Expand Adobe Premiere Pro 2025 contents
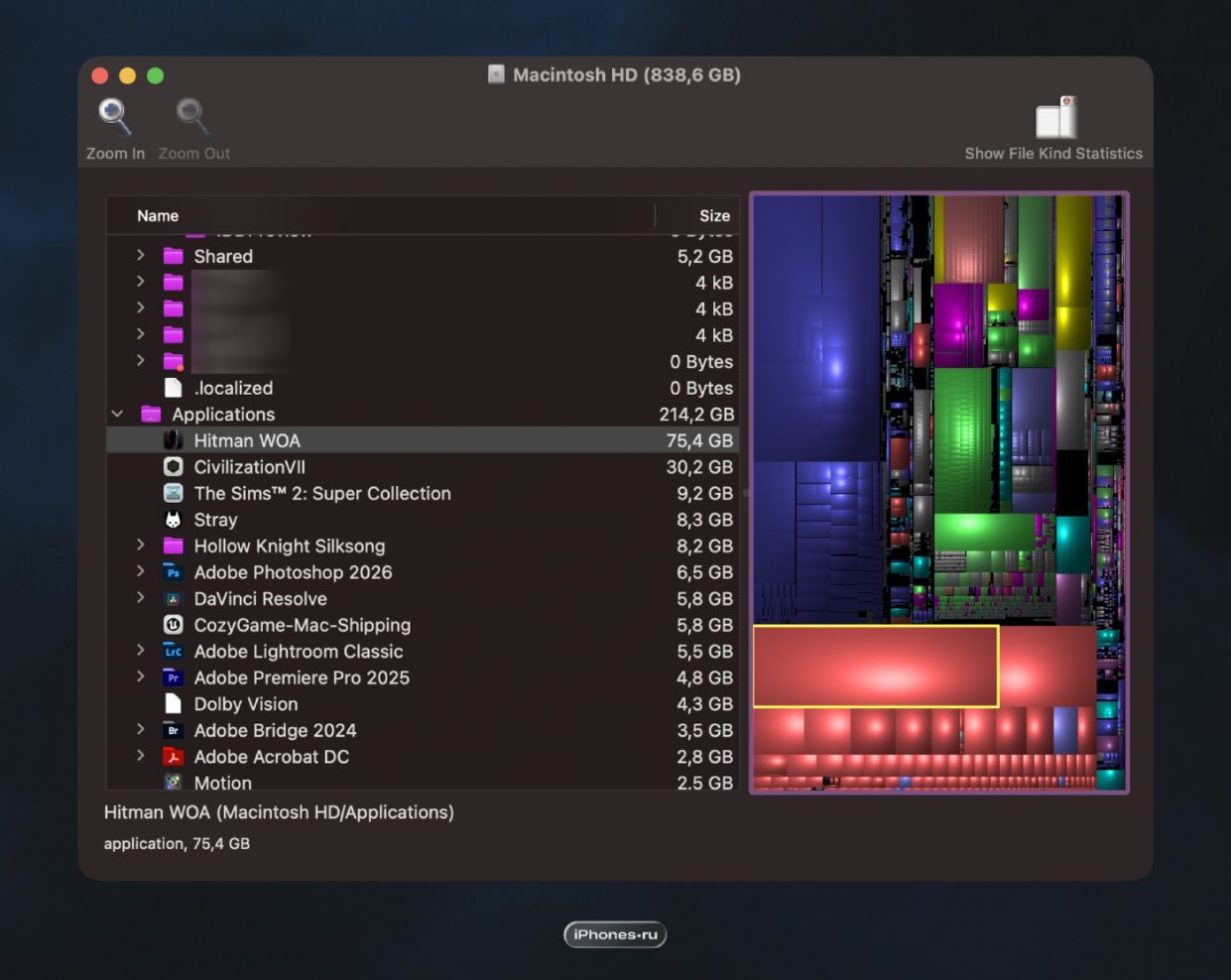The image size is (1231, 980). coord(141,676)
